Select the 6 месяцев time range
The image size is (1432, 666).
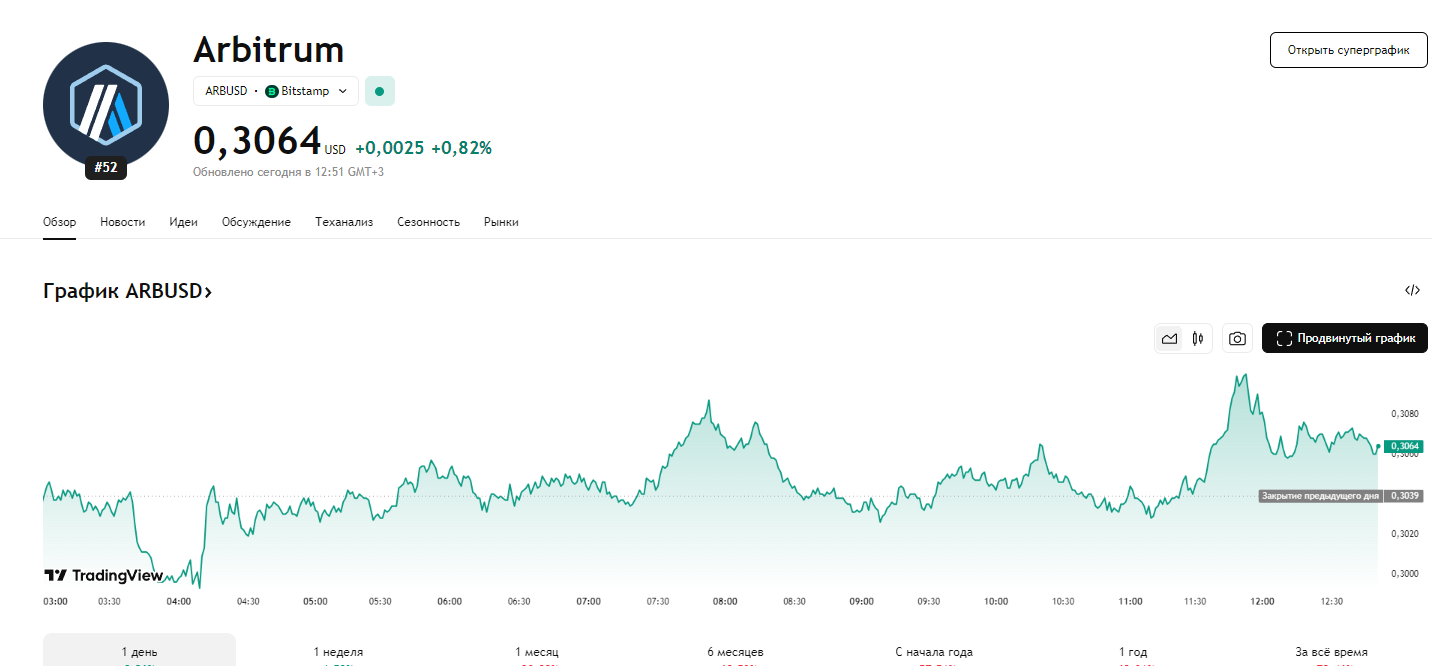coord(735,652)
